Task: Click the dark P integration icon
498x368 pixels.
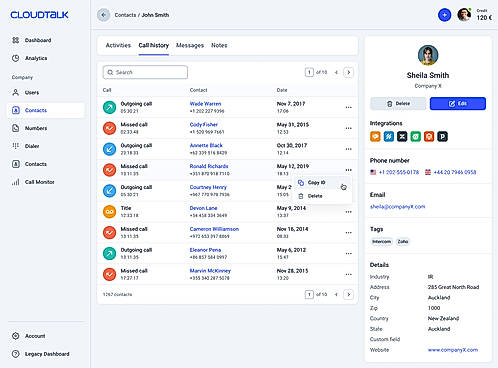Action: pyautogui.click(x=442, y=136)
